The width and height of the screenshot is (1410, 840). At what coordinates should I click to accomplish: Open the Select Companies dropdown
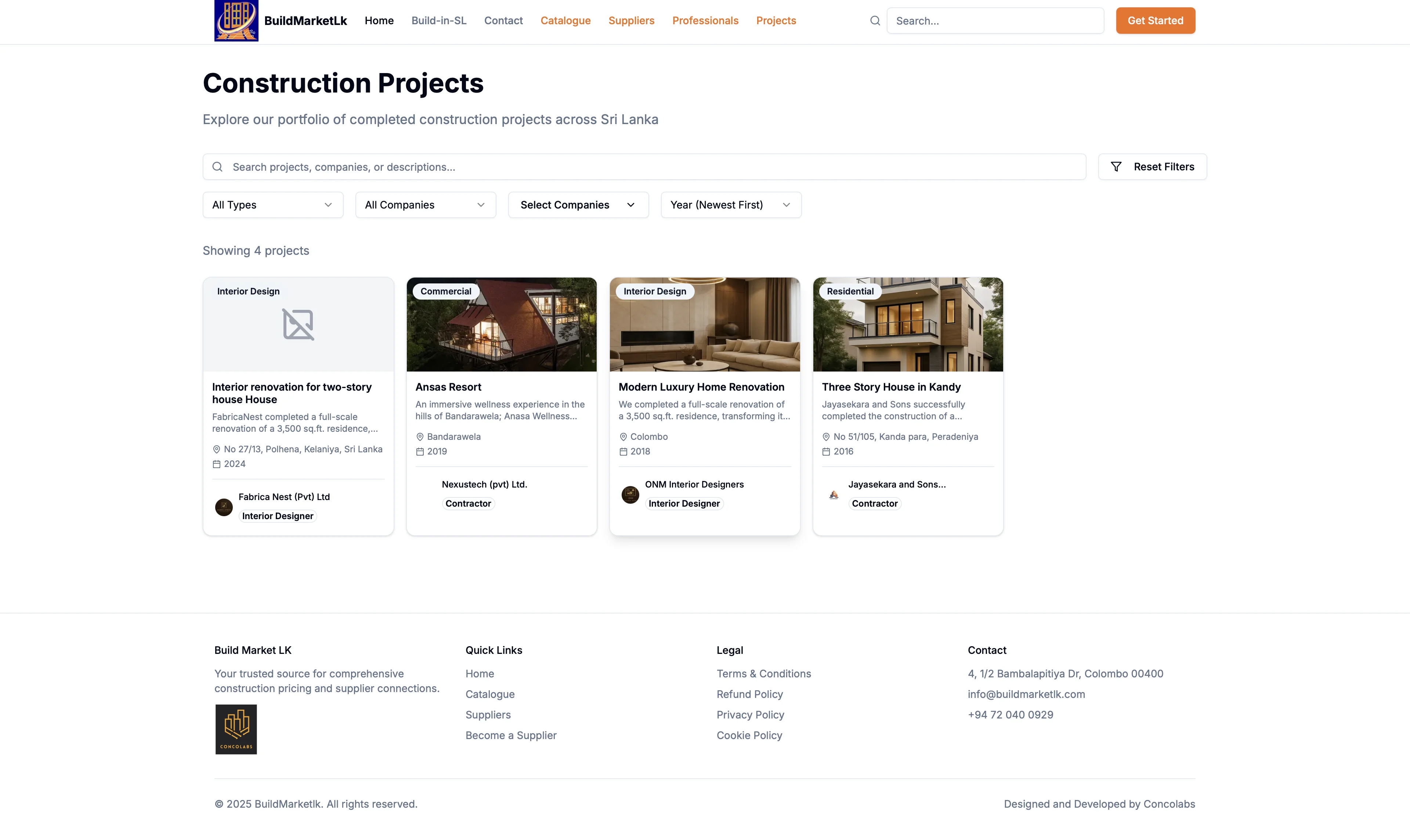coord(578,204)
